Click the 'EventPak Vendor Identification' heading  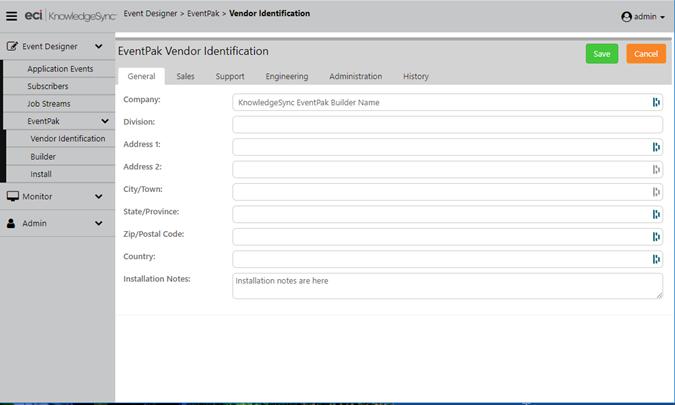193,51
